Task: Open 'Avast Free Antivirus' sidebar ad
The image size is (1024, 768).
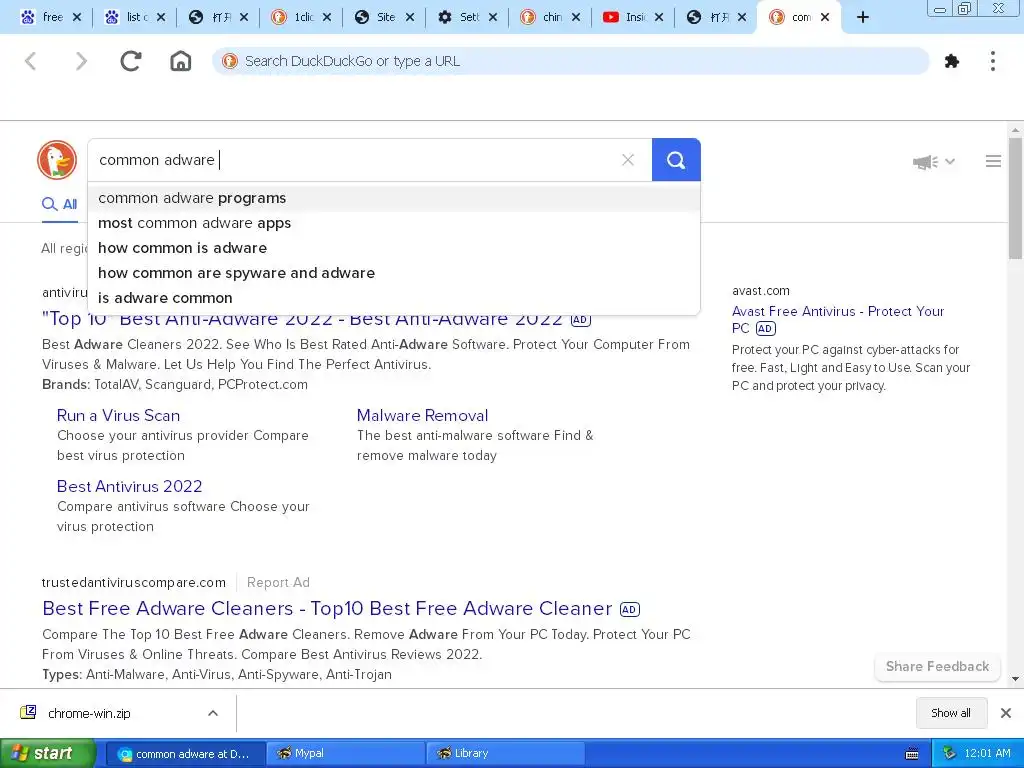Action: [838, 319]
